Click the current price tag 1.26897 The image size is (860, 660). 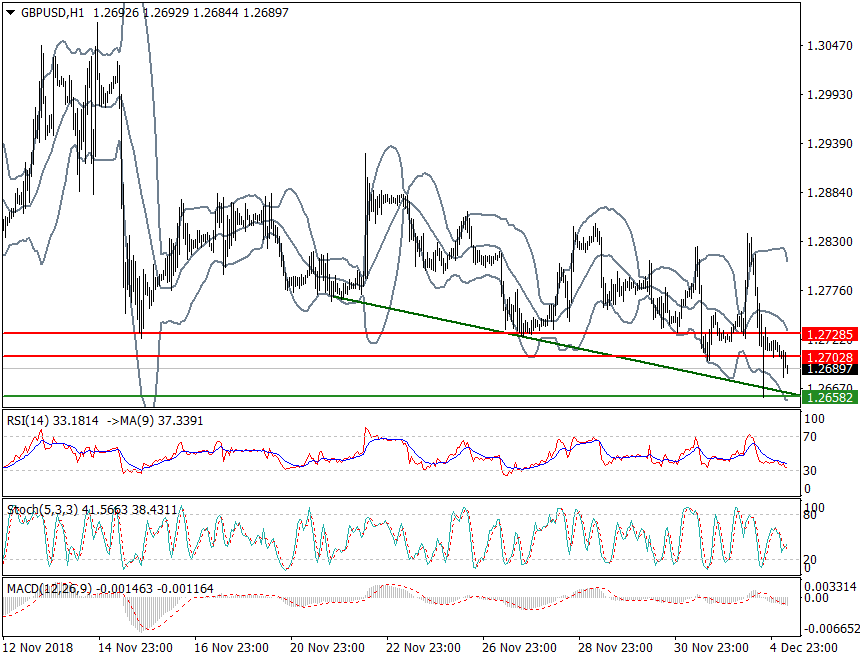(x=830, y=369)
